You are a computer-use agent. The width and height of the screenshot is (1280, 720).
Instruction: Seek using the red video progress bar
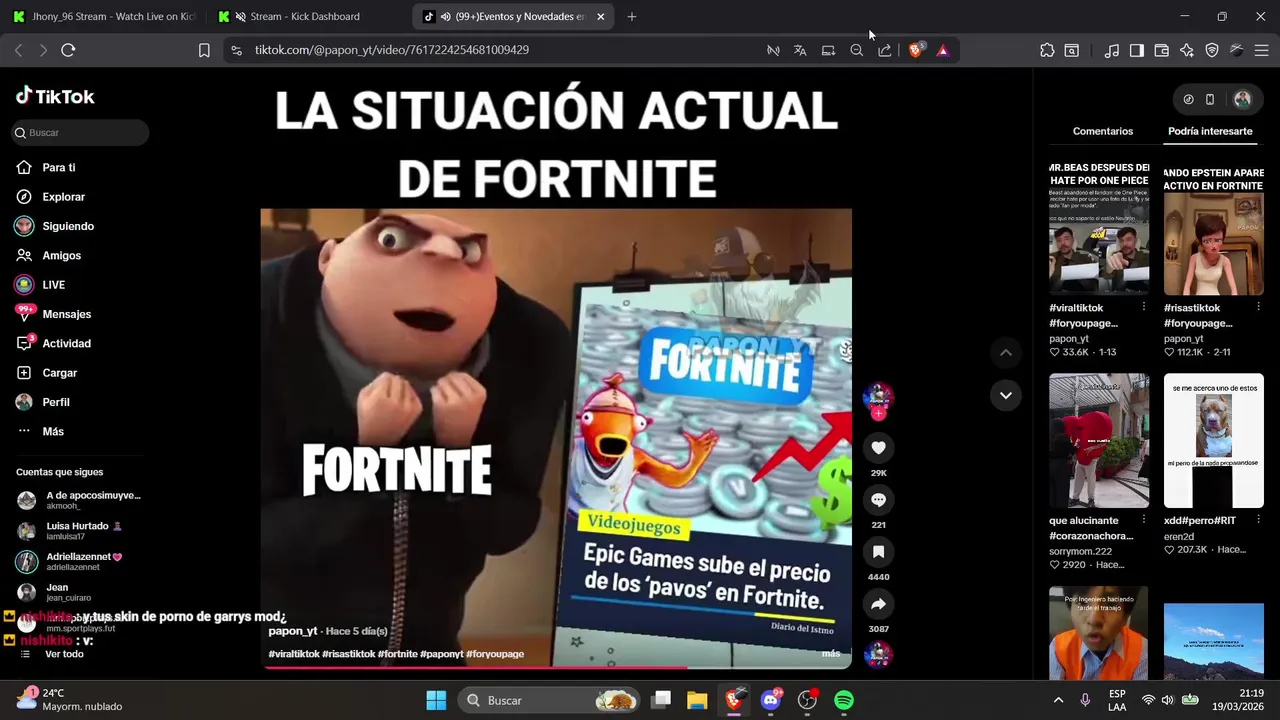click(556, 667)
